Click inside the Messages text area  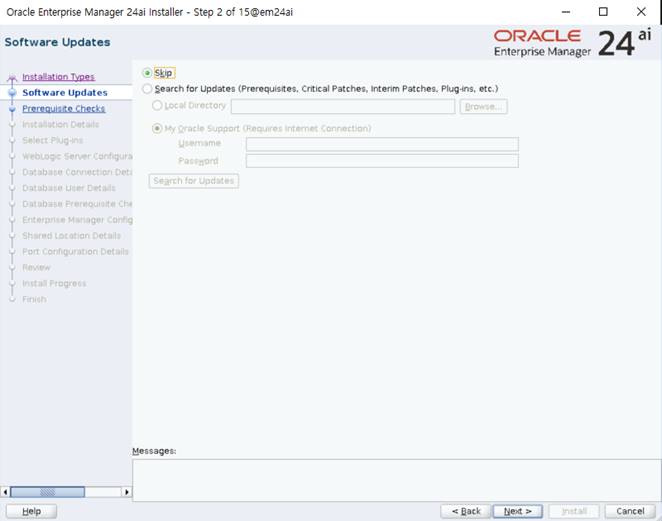[396, 480]
